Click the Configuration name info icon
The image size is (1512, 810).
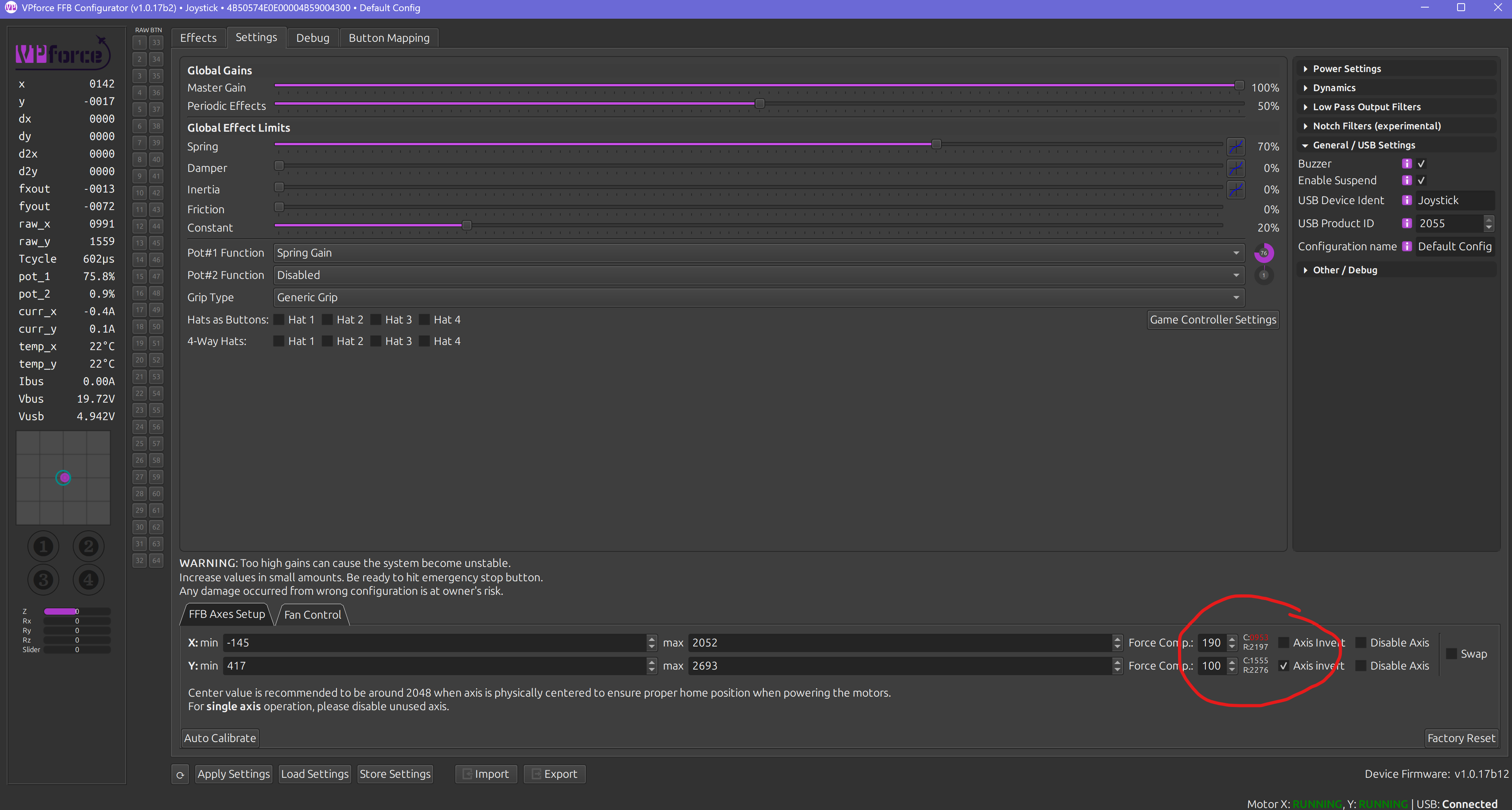click(x=1406, y=247)
